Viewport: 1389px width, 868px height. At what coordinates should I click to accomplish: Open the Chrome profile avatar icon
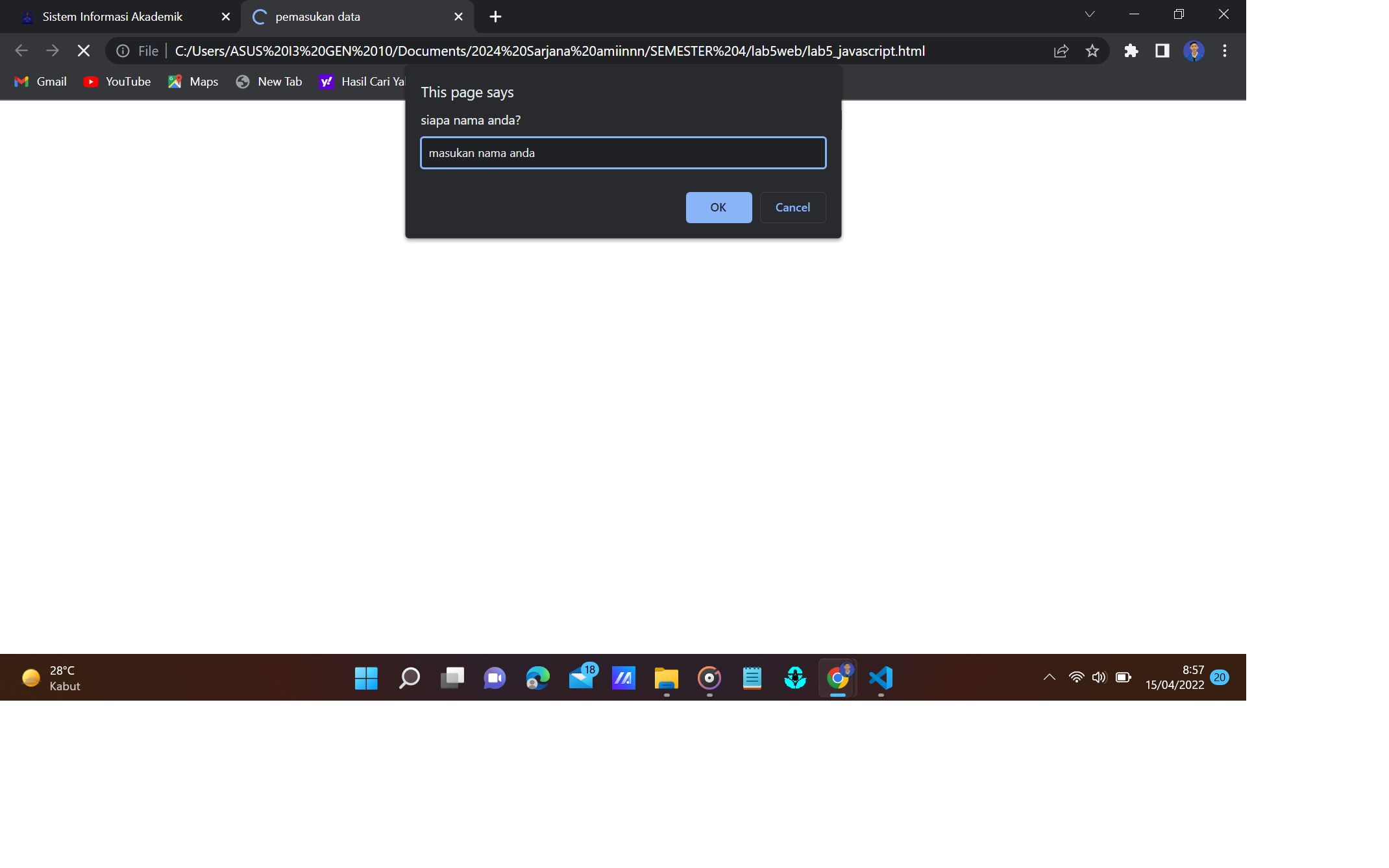pos(1194,51)
